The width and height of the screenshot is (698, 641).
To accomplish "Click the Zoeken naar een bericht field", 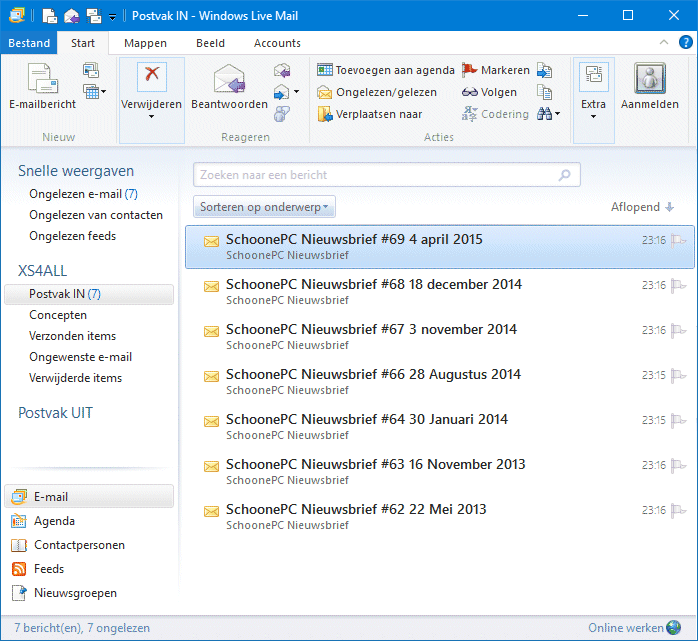I will 386,174.
